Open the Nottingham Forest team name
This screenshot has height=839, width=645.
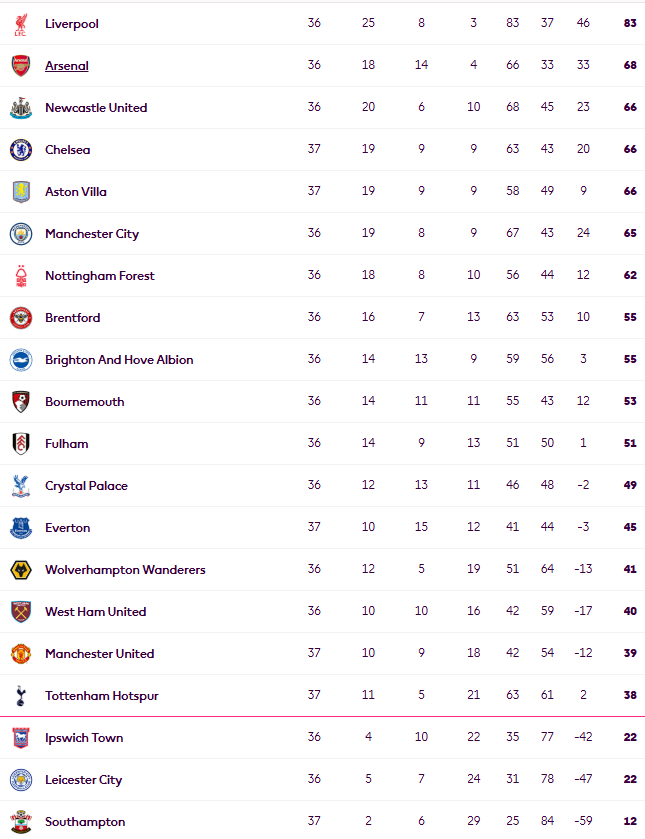point(100,276)
